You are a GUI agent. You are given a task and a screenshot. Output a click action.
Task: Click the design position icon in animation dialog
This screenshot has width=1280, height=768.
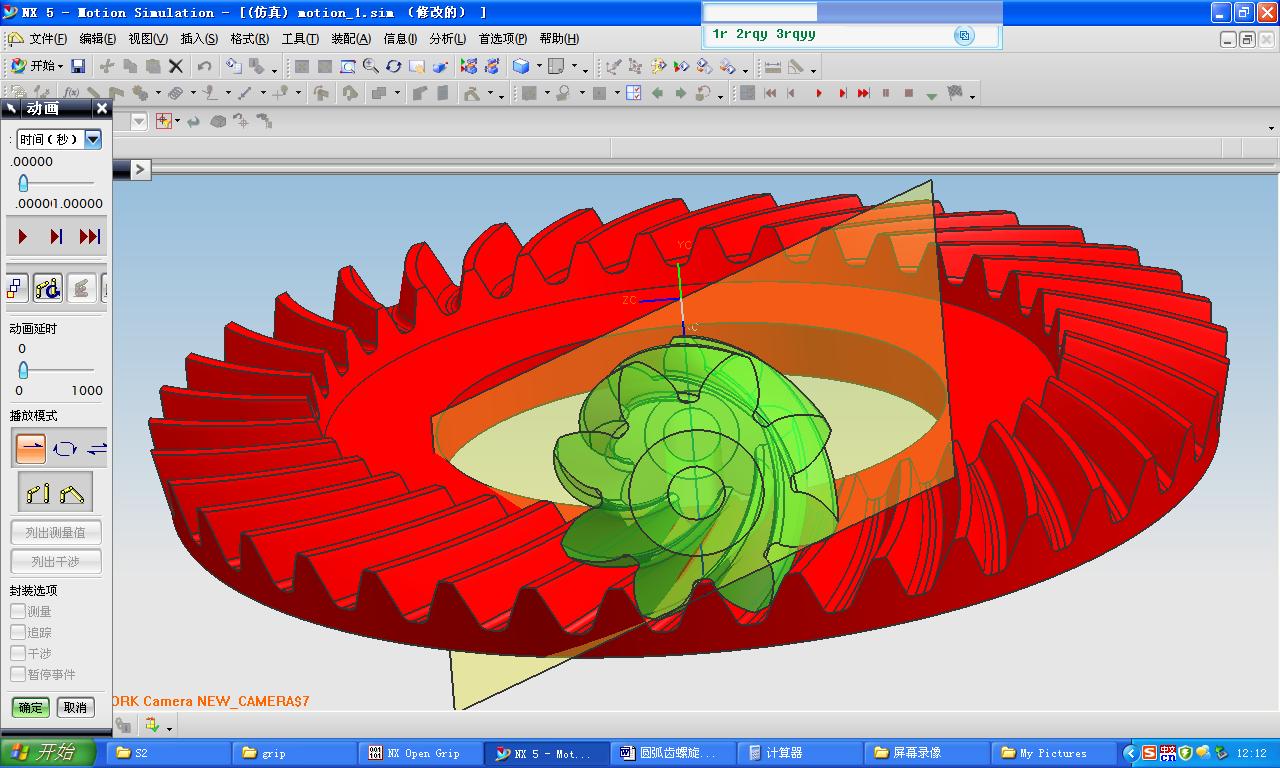pyautogui.click(x=17, y=288)
